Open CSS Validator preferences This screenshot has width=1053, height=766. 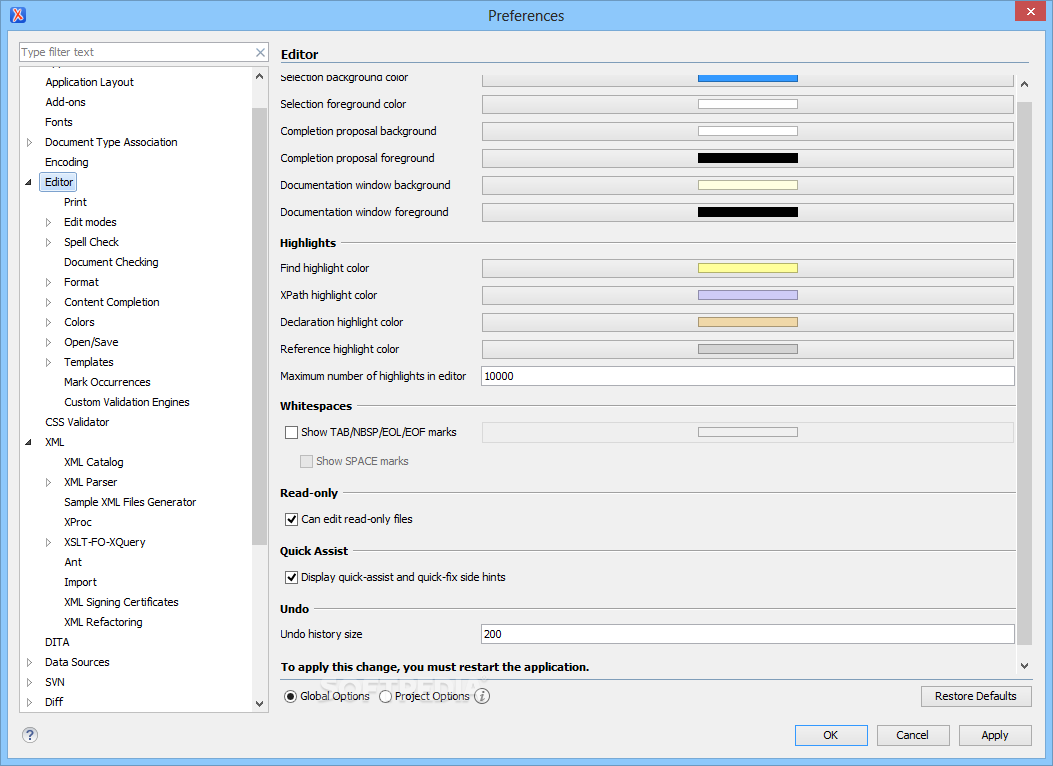(77, 422)
